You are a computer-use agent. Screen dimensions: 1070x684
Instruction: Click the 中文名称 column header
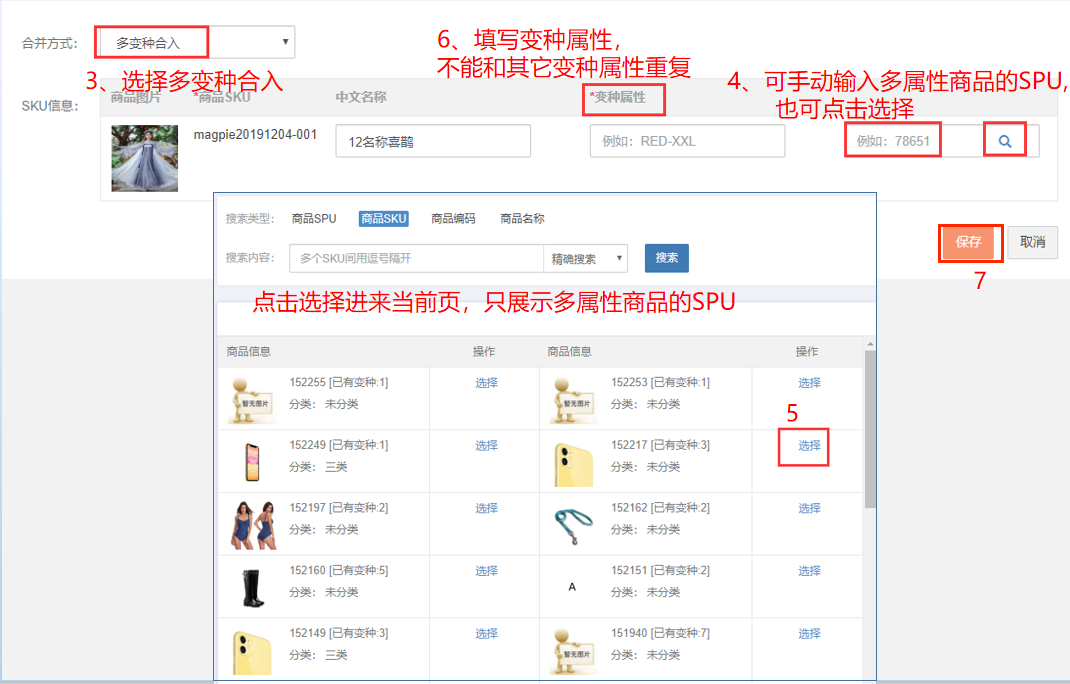click(361, 97)
